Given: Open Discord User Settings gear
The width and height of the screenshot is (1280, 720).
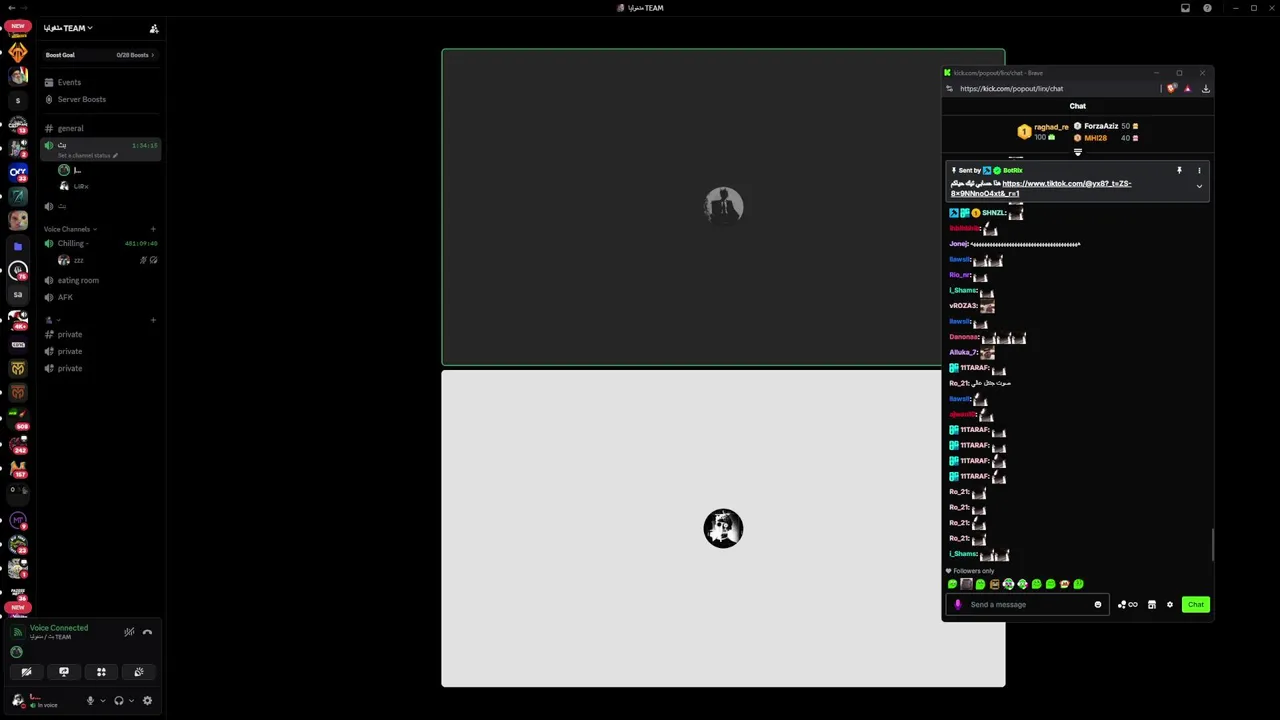Looking at the screenshot, I should coord(147,701).
